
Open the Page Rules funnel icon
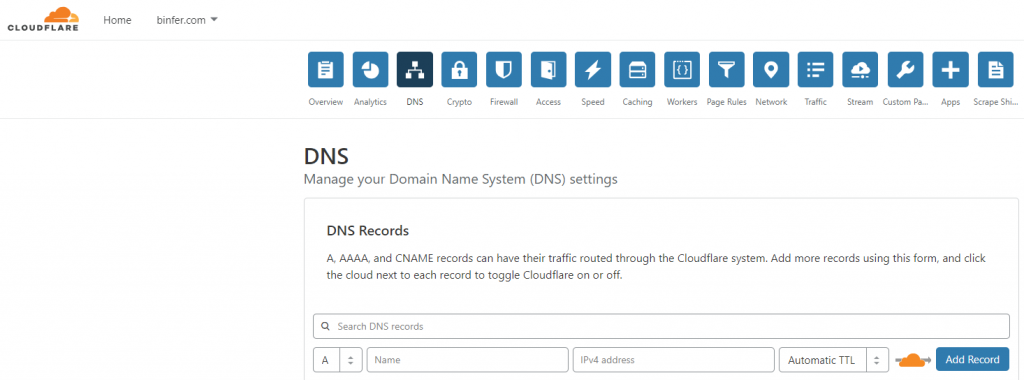pyautogui.click(x=726, y=70)
